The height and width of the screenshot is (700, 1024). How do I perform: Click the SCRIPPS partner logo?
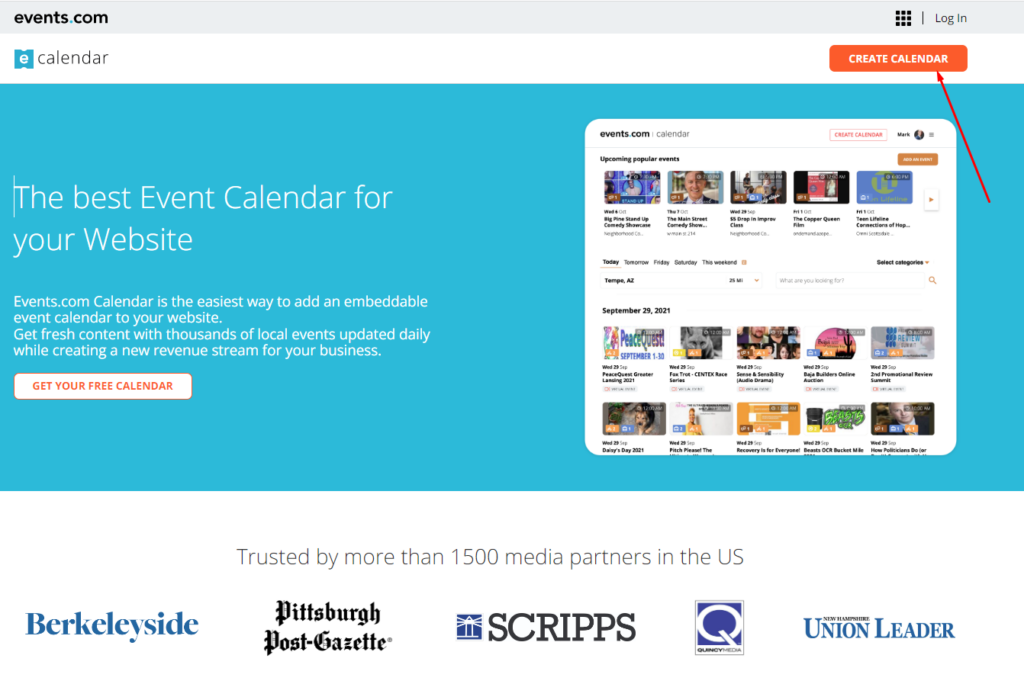[545, 628]
